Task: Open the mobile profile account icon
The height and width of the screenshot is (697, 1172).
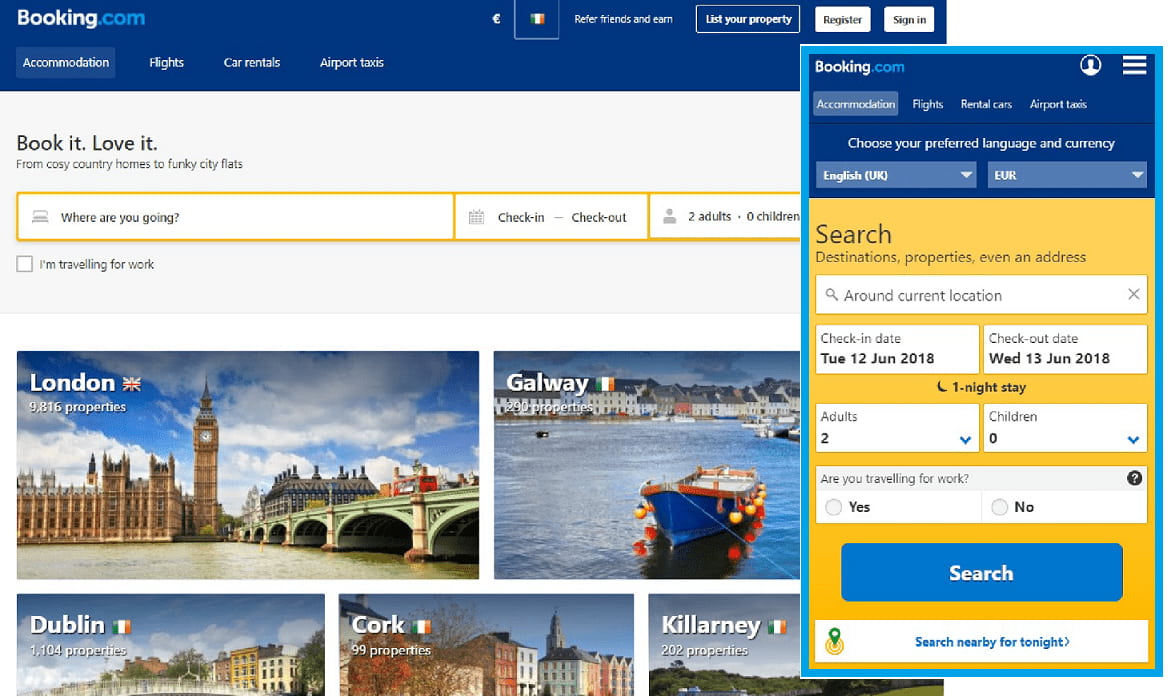Action: (1090, 65)
